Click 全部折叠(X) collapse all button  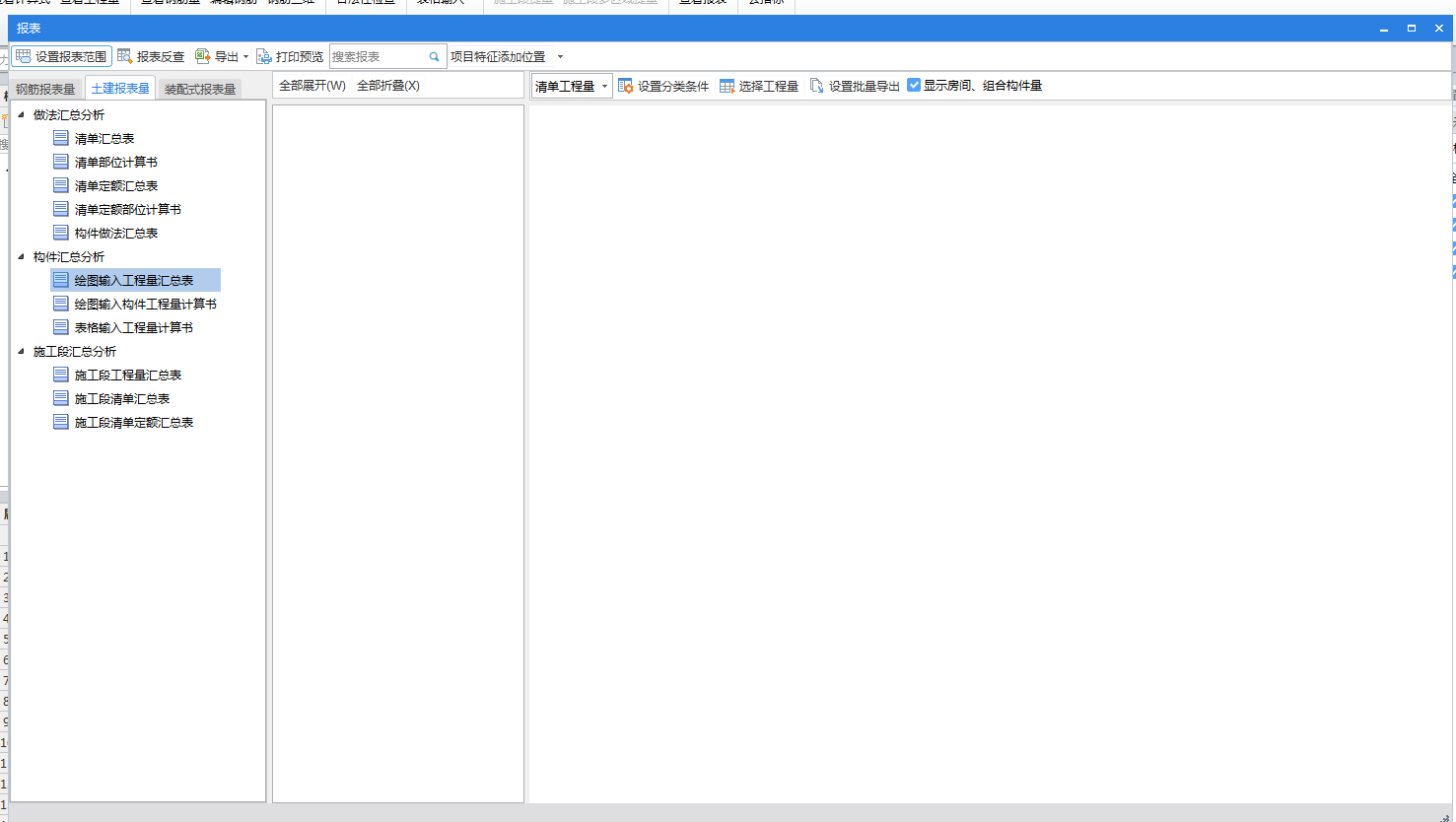coord(388,86)
